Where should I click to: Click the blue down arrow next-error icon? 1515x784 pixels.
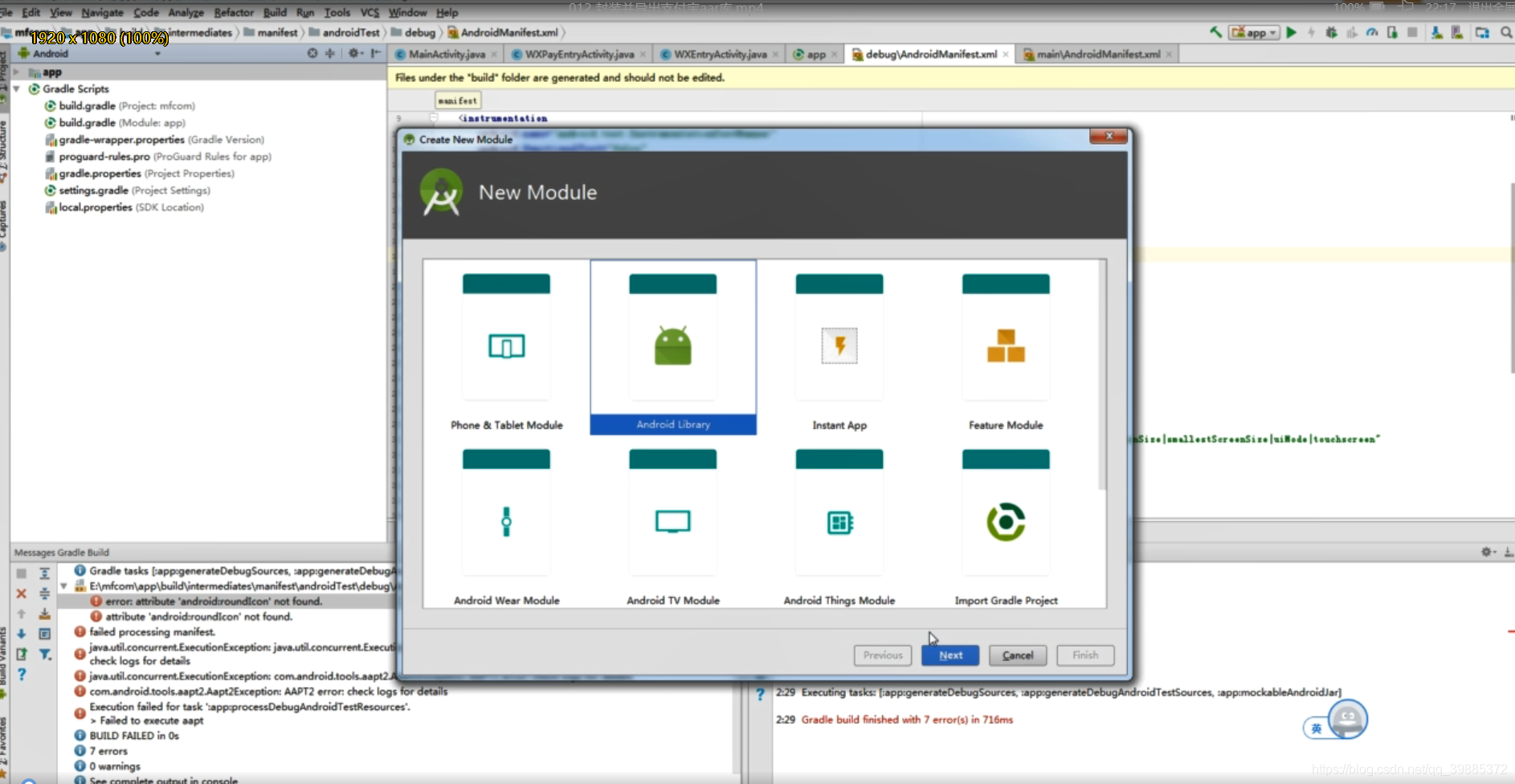click(x=22, y=634)
